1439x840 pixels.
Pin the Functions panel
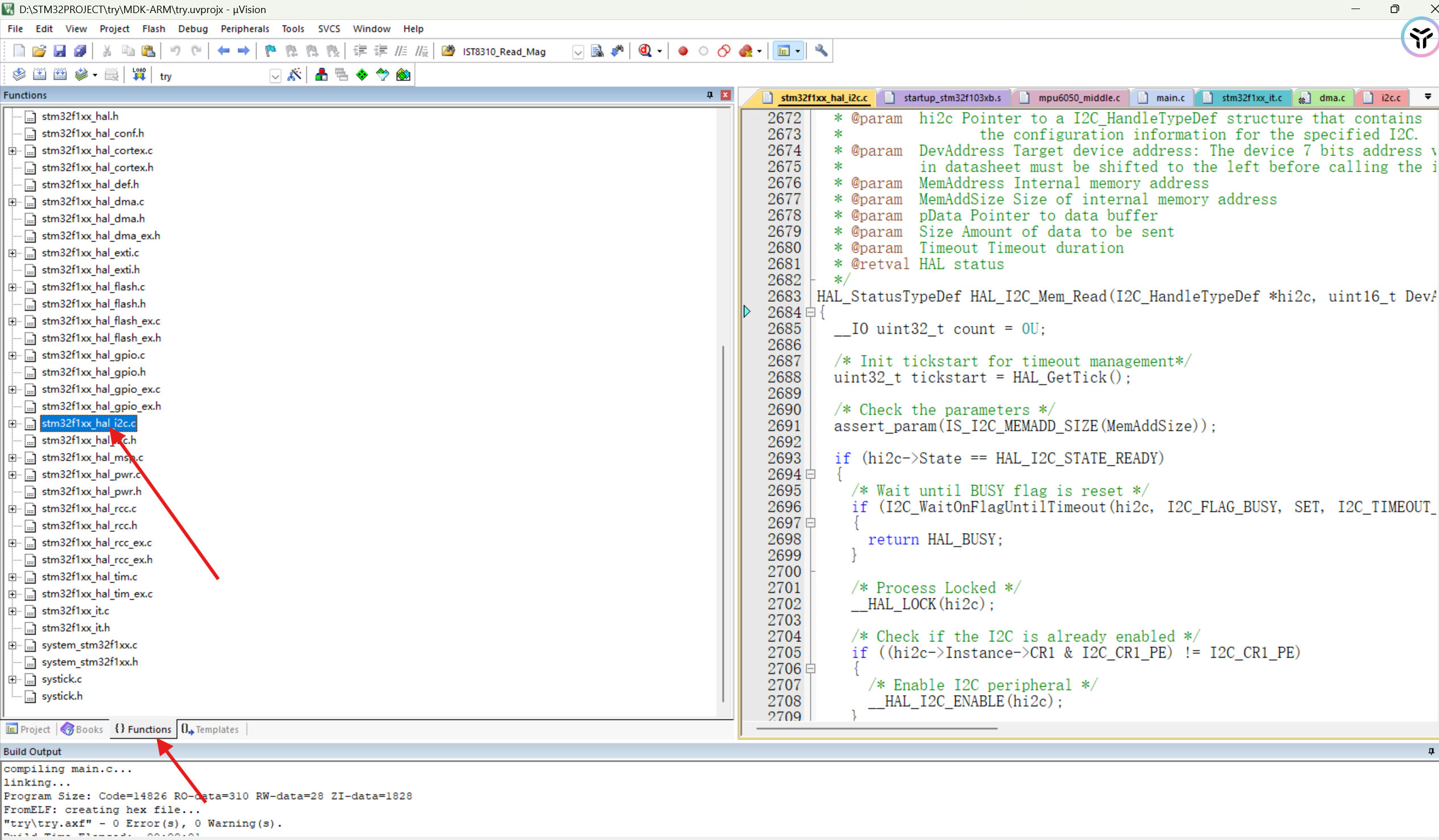coord(710,95)
